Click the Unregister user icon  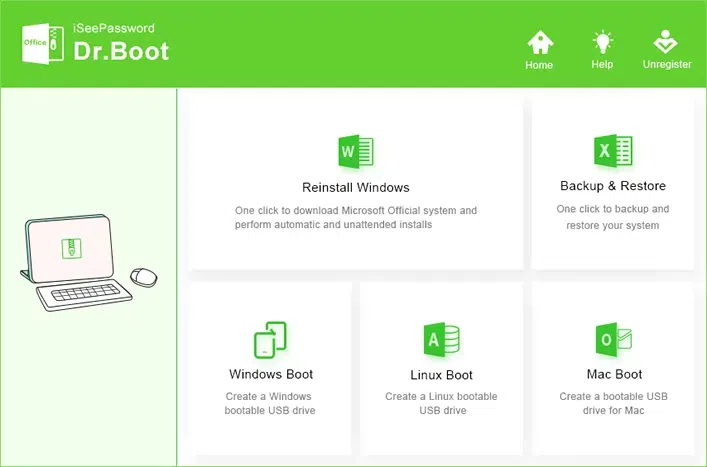[x=666, y=42]
